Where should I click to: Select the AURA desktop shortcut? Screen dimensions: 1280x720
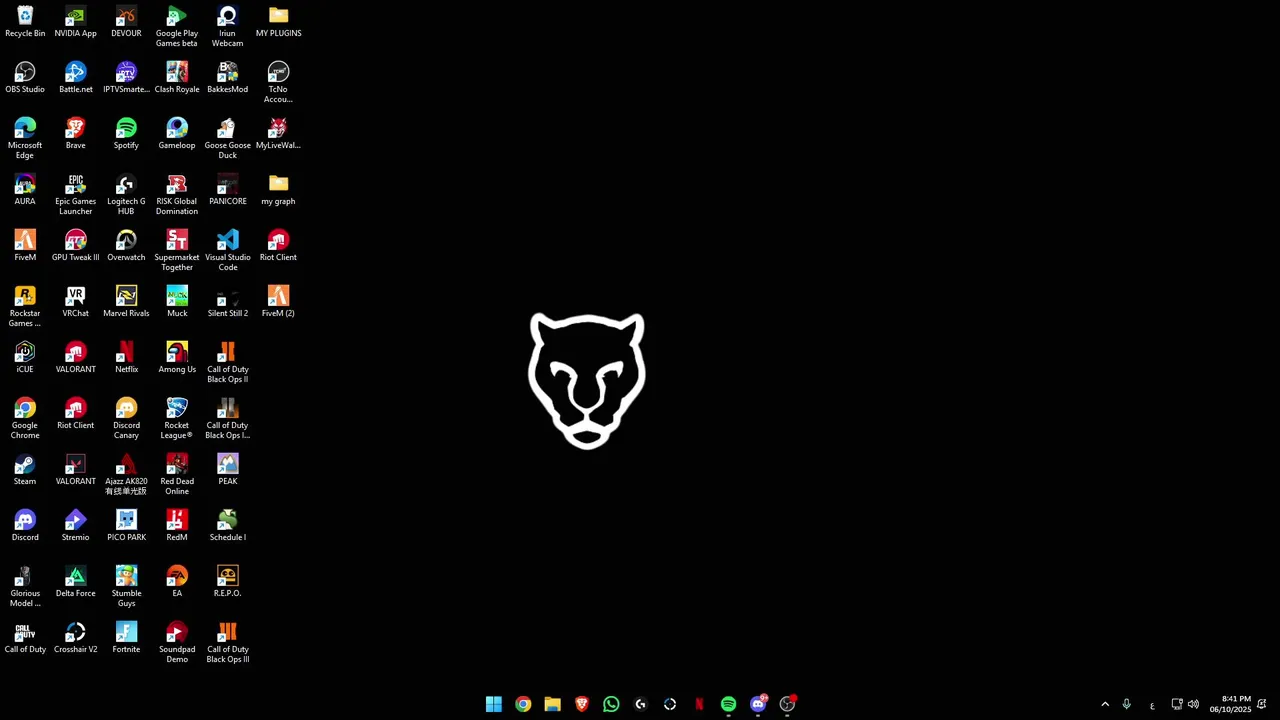(25, 190)
